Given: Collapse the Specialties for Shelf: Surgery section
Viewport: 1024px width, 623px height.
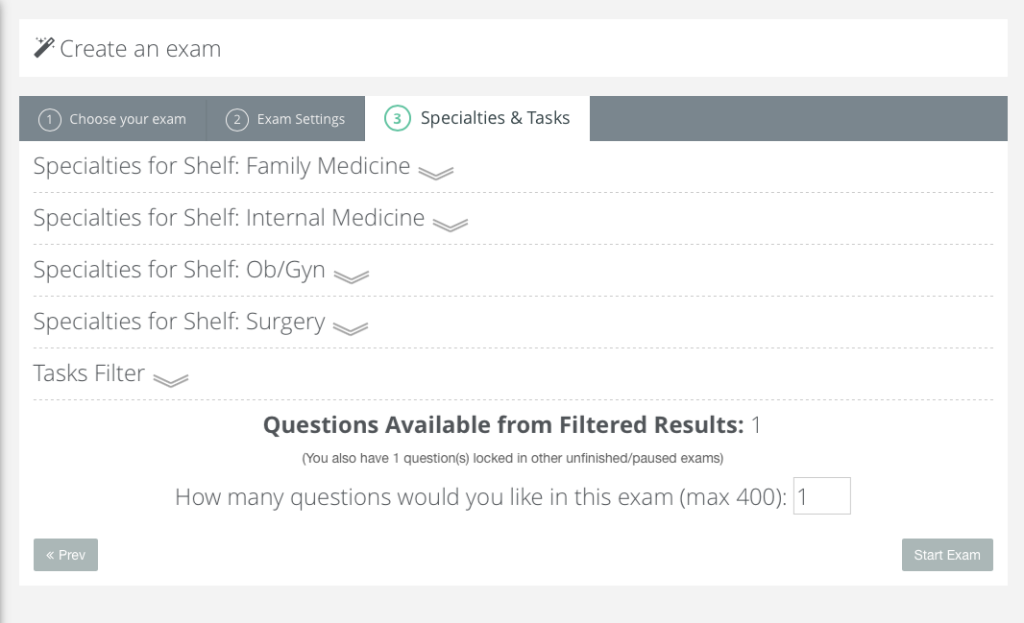Looking at the screenshot, I should (180, 322).
